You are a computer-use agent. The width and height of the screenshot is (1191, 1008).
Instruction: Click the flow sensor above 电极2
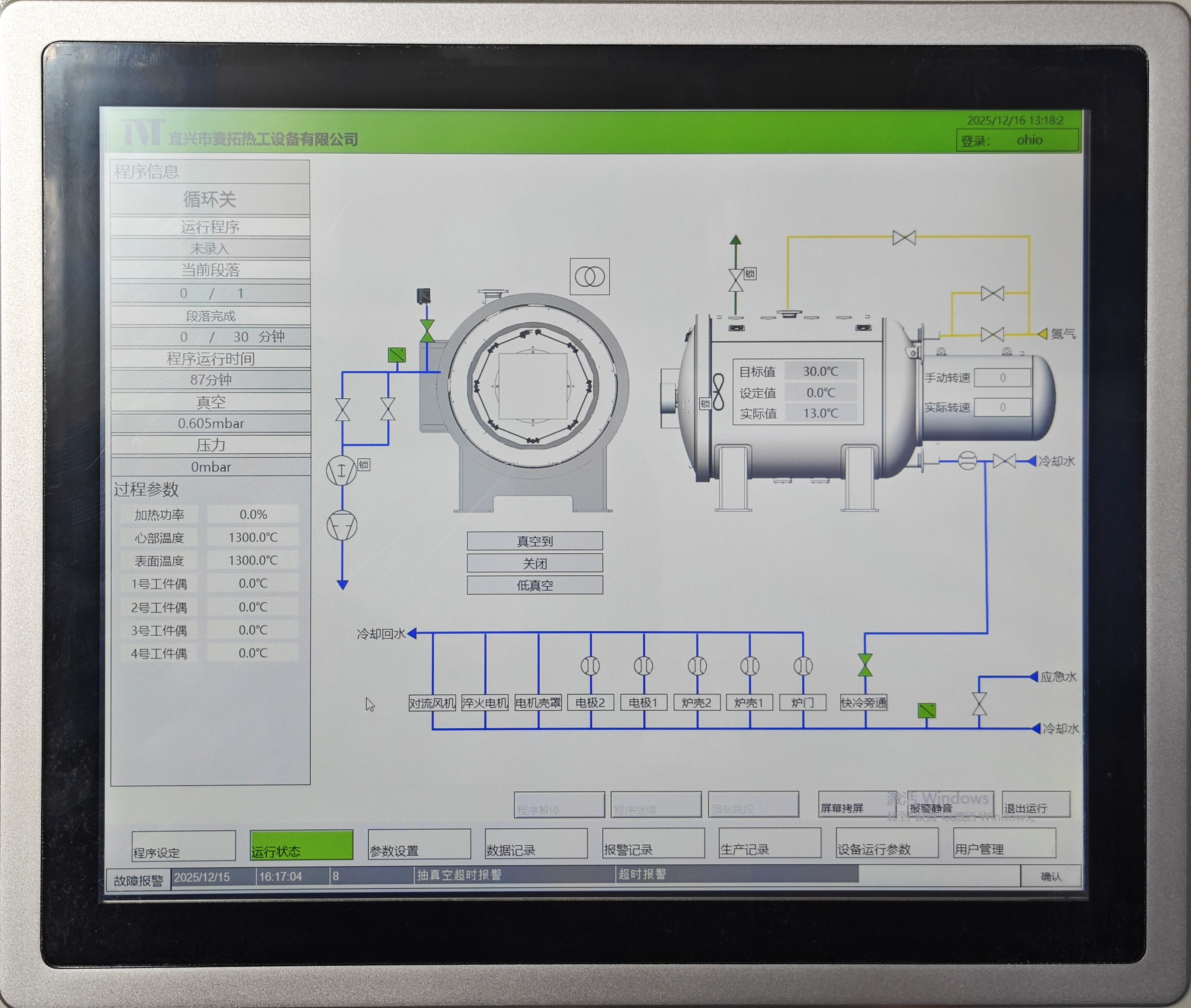[590, 666]
